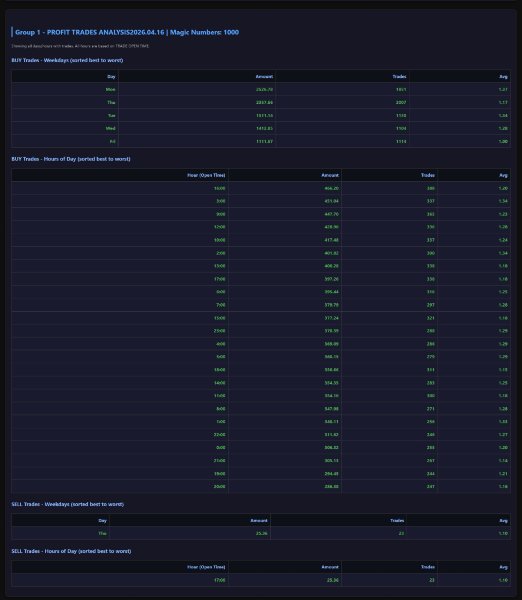Viewport: 522px width, 600px height.
Task: Click the 22:00 hour cell in BUY Hours
Action: (120, 435)
